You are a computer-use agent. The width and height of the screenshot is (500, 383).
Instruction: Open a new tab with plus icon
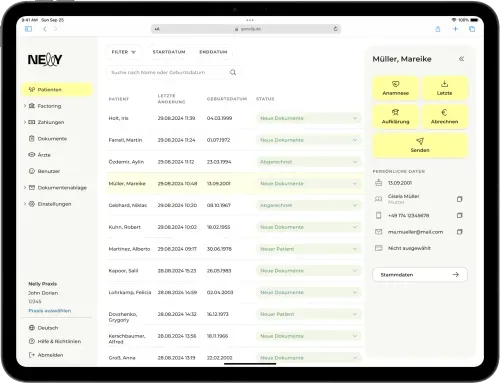click(455, 29)
